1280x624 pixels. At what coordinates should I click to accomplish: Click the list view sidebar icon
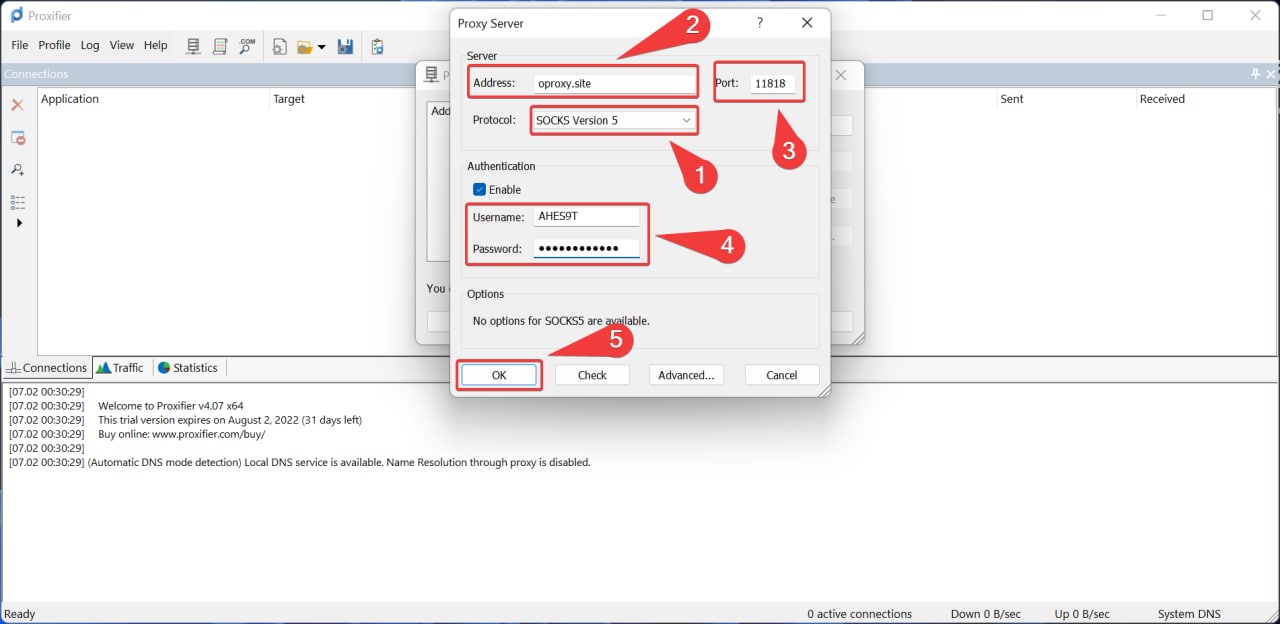pos(17,202)
